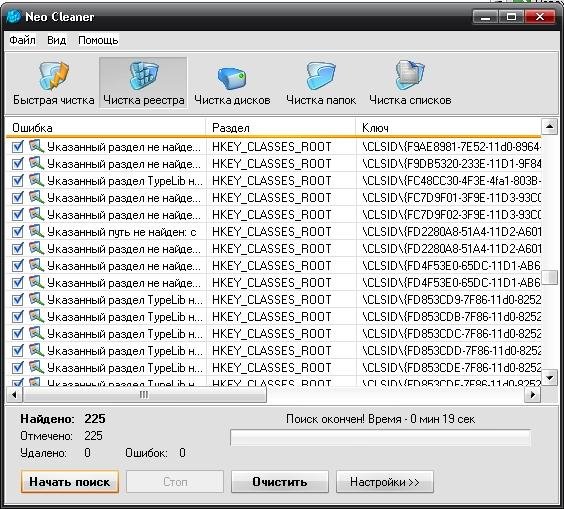Open the Быстрая чистка quick clean tool
The image size is (564, 509).
point(54,83)
